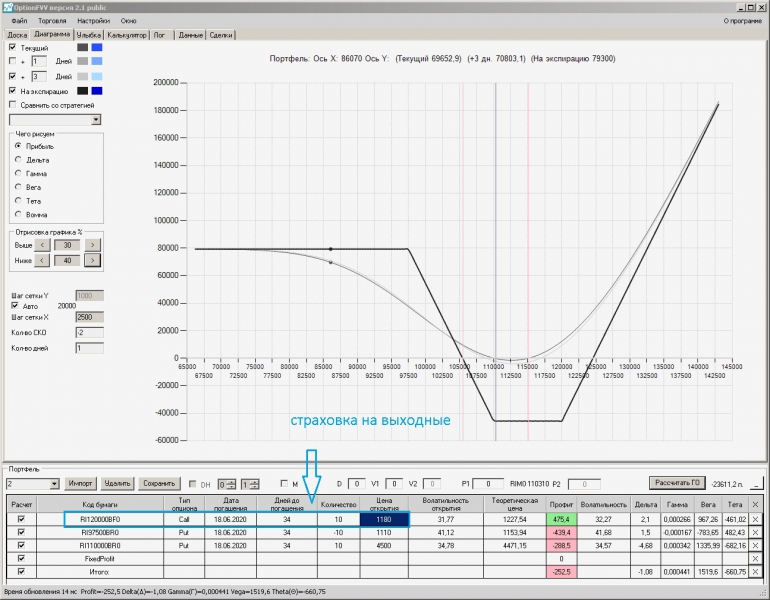This screenshot has width=770, height=600.
Task: Delete the RI120000BF0 Call row with X
Action: [x=755, y=519]
